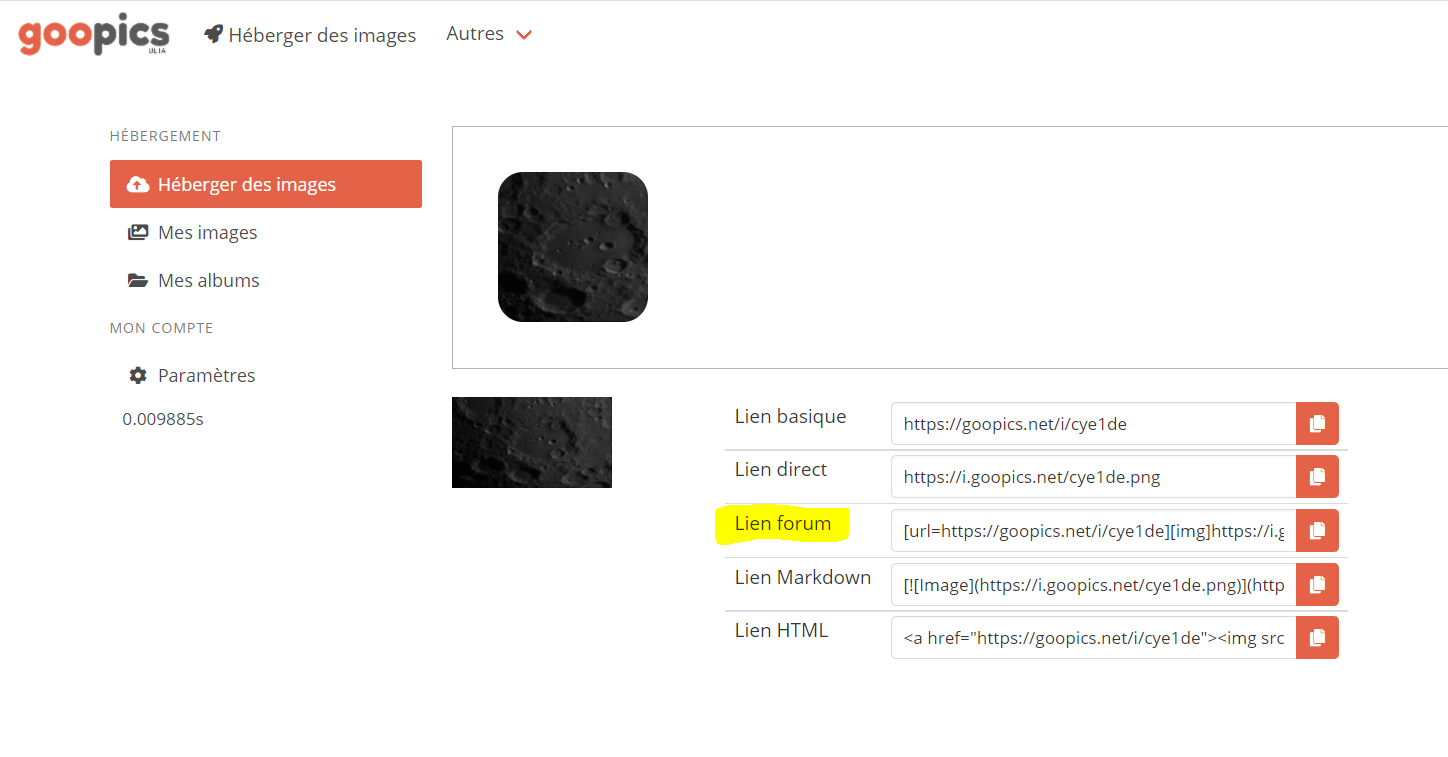
Task: Open Mes albums in sidebar
Action: click(193, 280)
